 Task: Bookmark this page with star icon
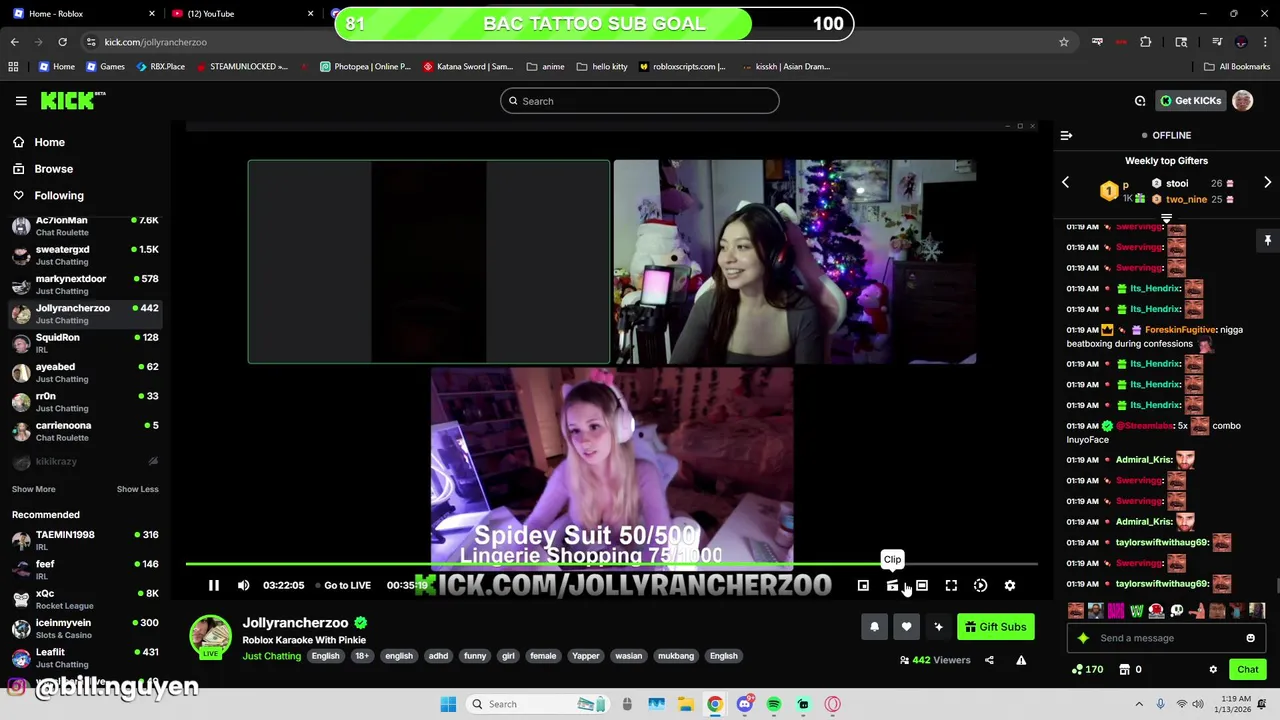click(1064, 42)
